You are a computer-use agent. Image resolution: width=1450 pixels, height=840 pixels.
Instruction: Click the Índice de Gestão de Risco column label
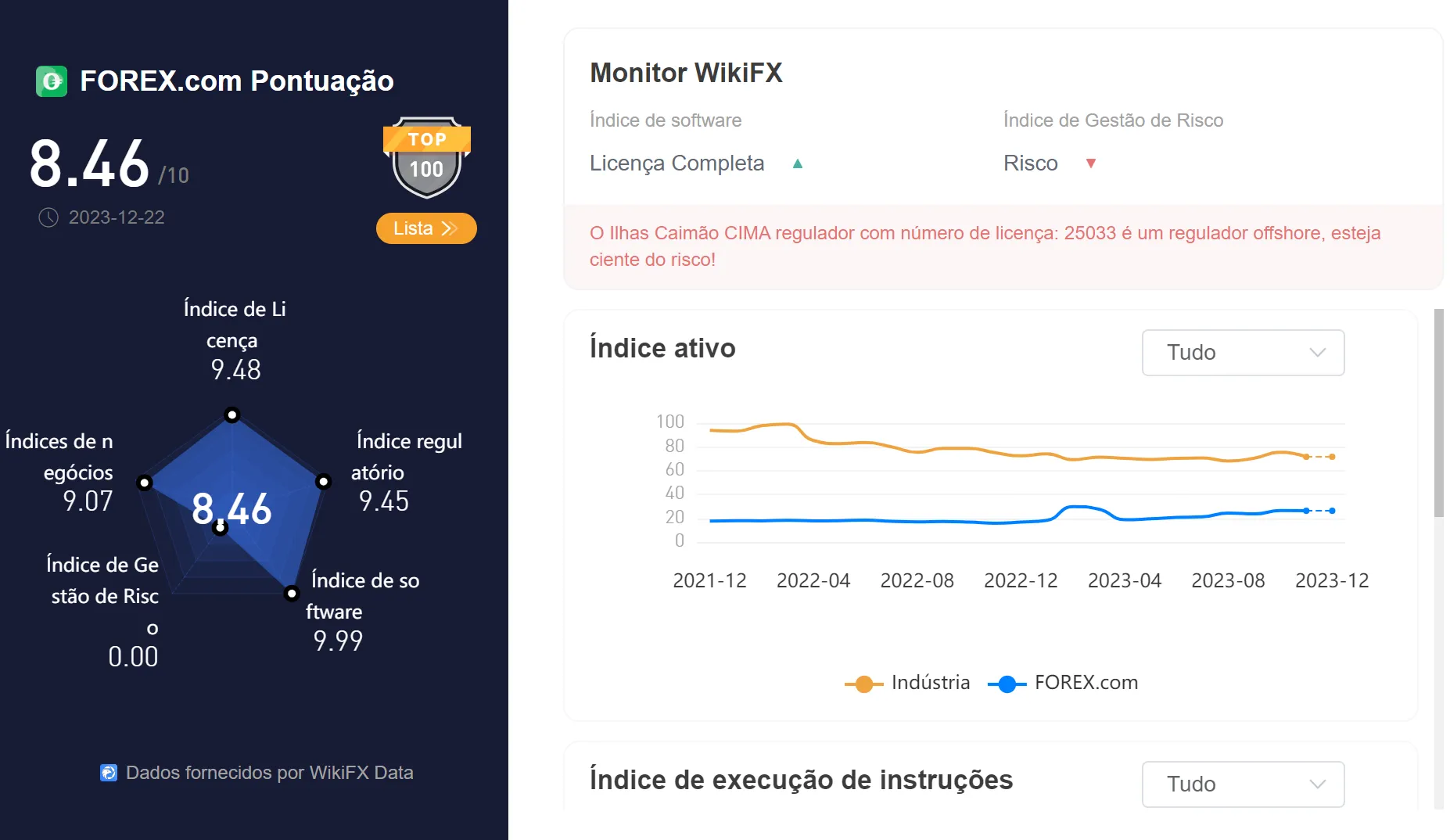click(1113, 120)
